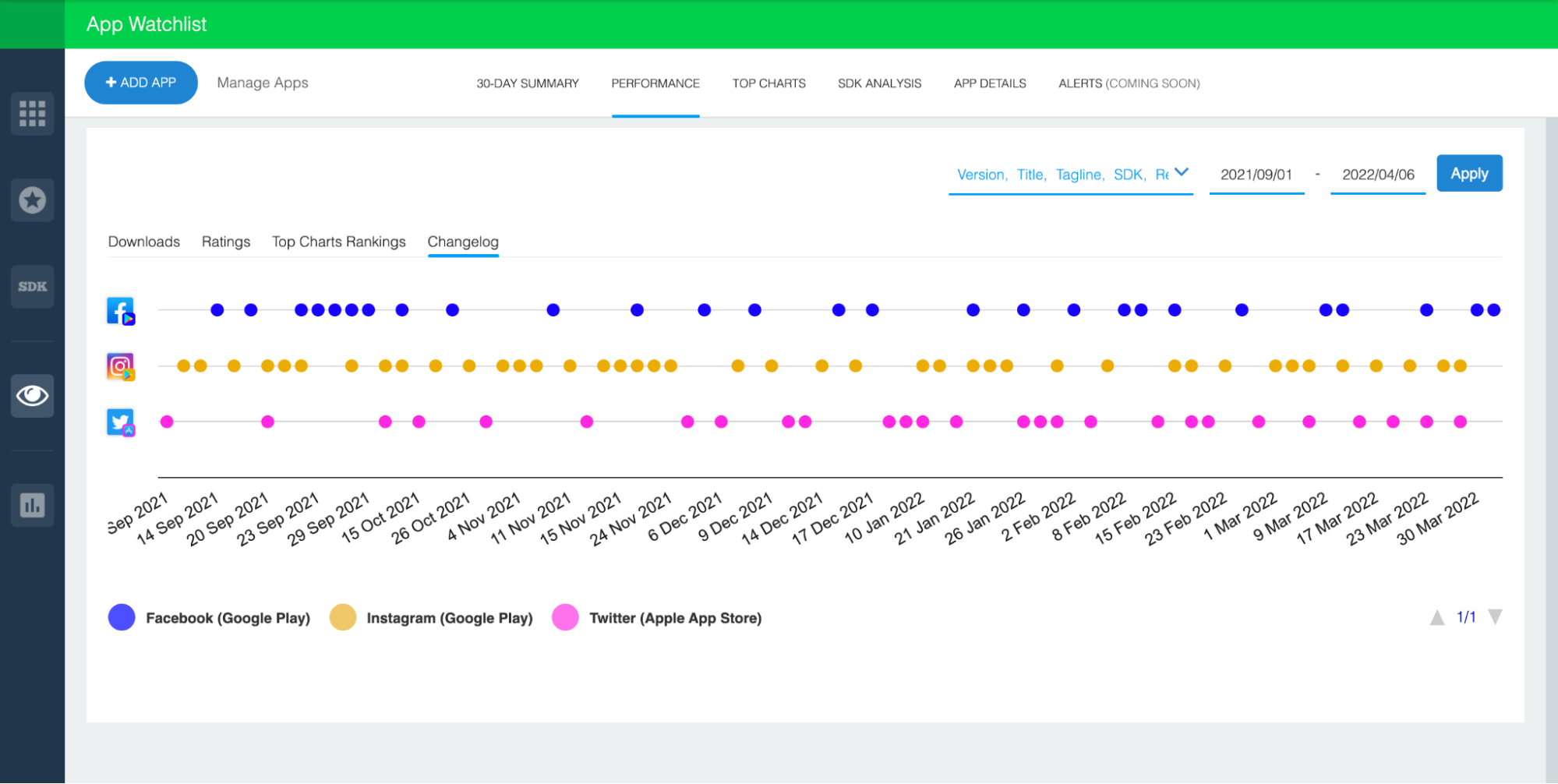The height and width of the screenshot is (784, 1558).
Task: Click the Twitter app icon in chart
Action: (x=121, y=422)
